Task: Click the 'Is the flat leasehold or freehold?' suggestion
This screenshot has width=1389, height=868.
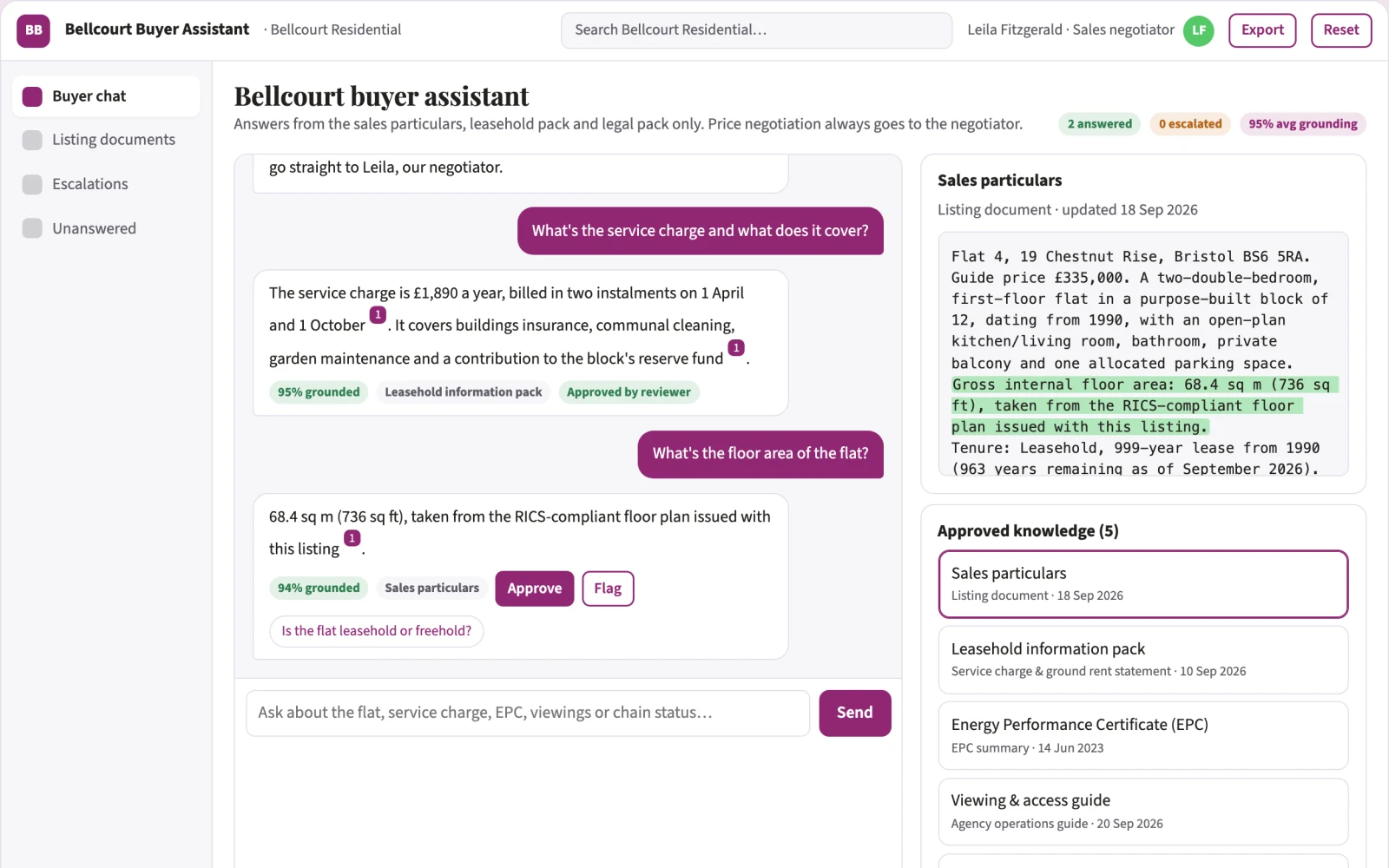Action: [x=377, y=631]
